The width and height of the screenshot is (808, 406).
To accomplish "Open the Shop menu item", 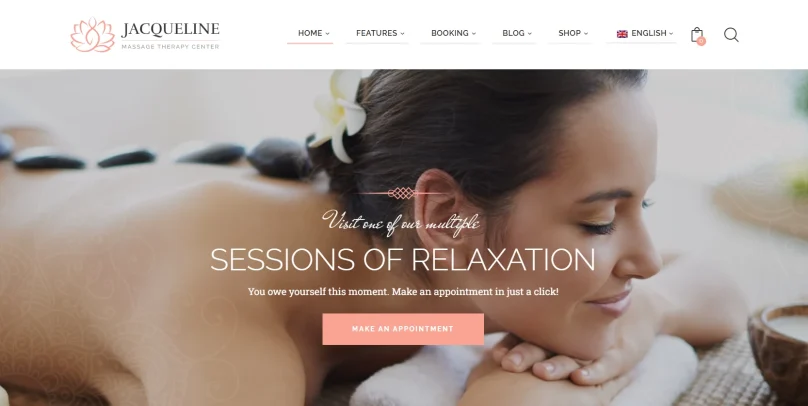I will 569,33.
